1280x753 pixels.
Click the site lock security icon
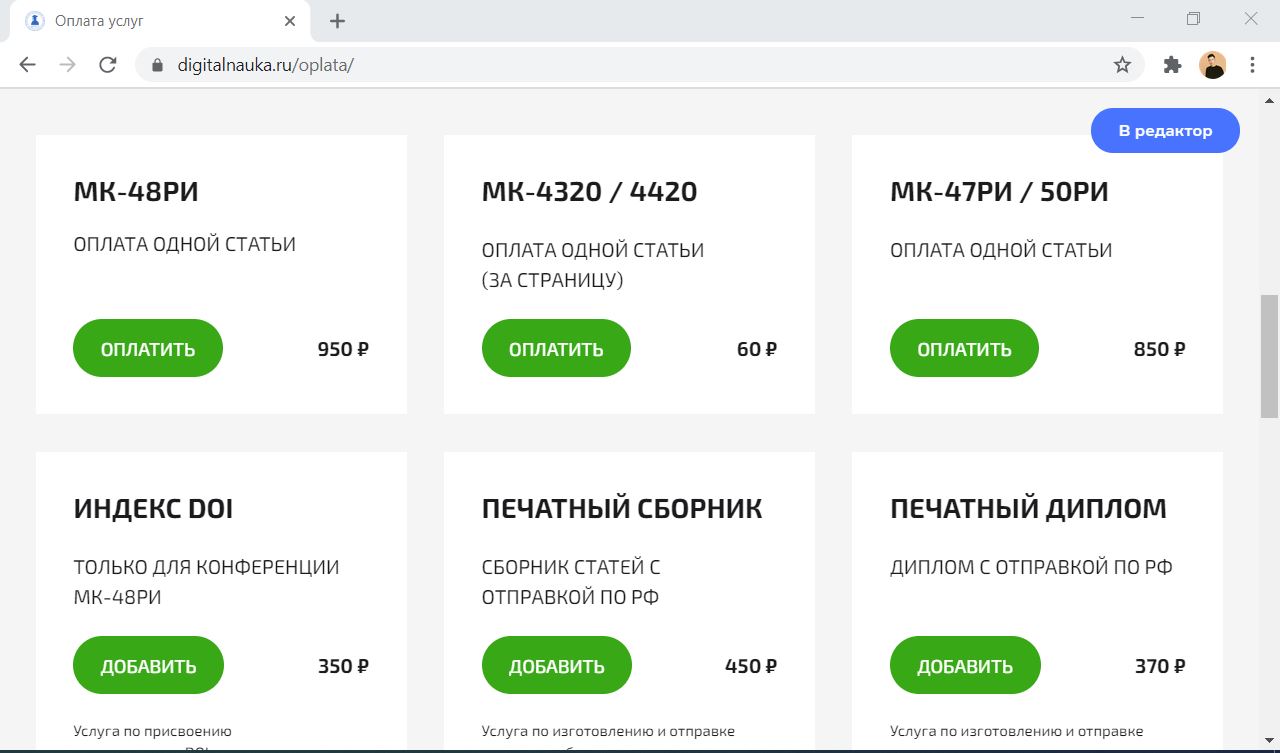point(157,65)
